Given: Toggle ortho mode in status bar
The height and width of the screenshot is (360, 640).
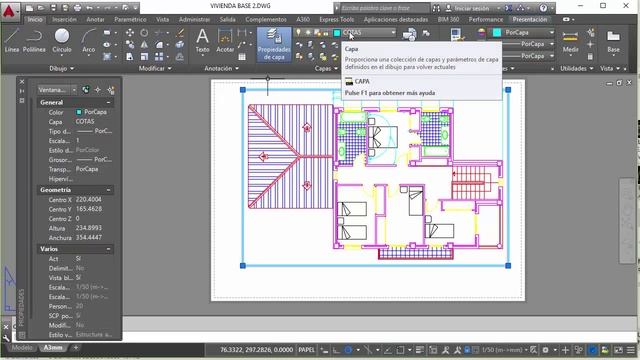Looking at the screenshot, I should pos(336,350).
